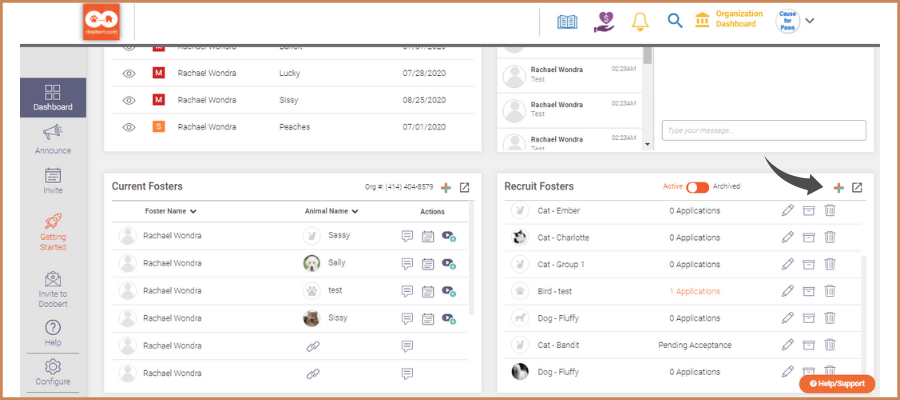900x400 pixels.
Task: Open chat for Sally foster row
Action: tap(408, 263)
